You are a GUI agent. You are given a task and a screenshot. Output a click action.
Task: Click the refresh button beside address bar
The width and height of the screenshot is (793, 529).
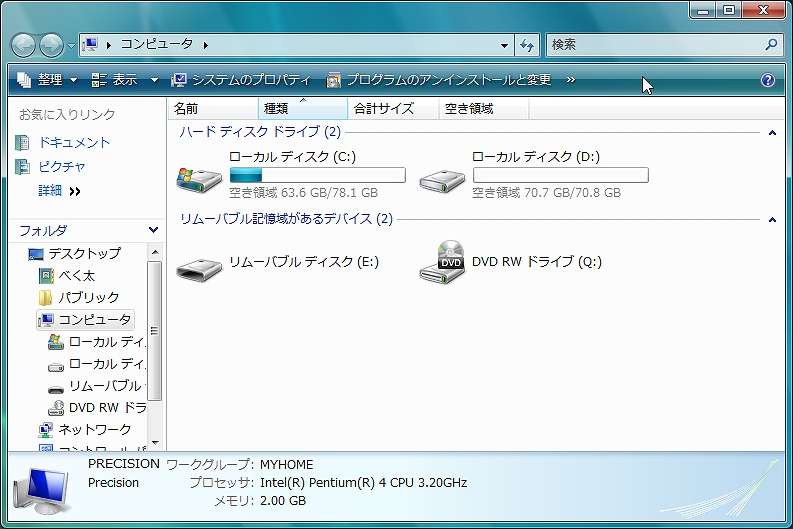pos(528,45)
